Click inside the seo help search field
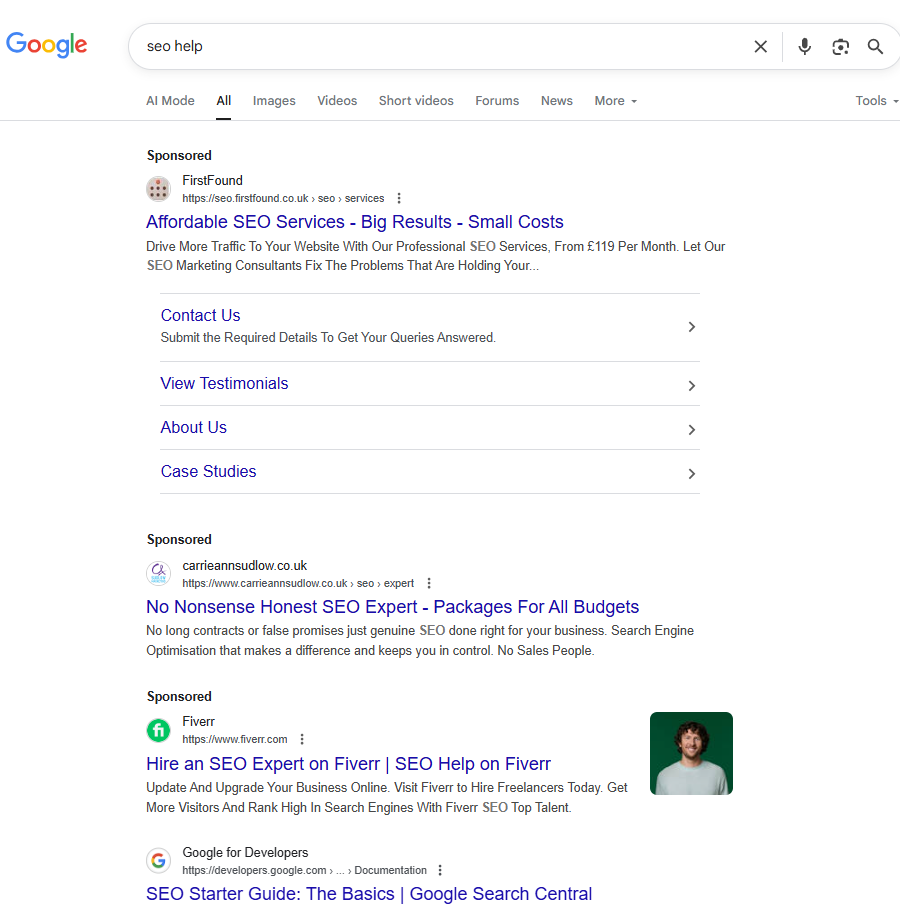The height and width of the screenshot is (910, 900). click(441, 46)
